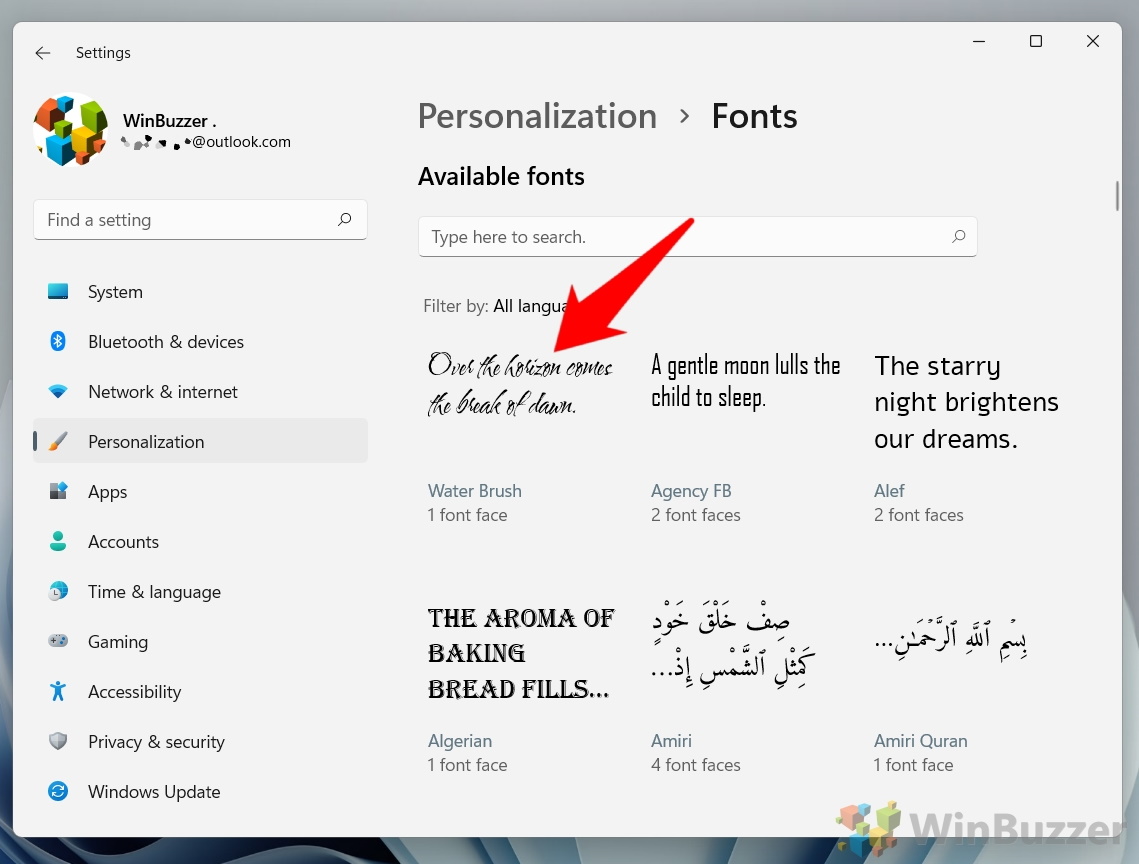The image size is (1139, 864).
Task: Go to Apps settings
Action: [x=107, y=491]
